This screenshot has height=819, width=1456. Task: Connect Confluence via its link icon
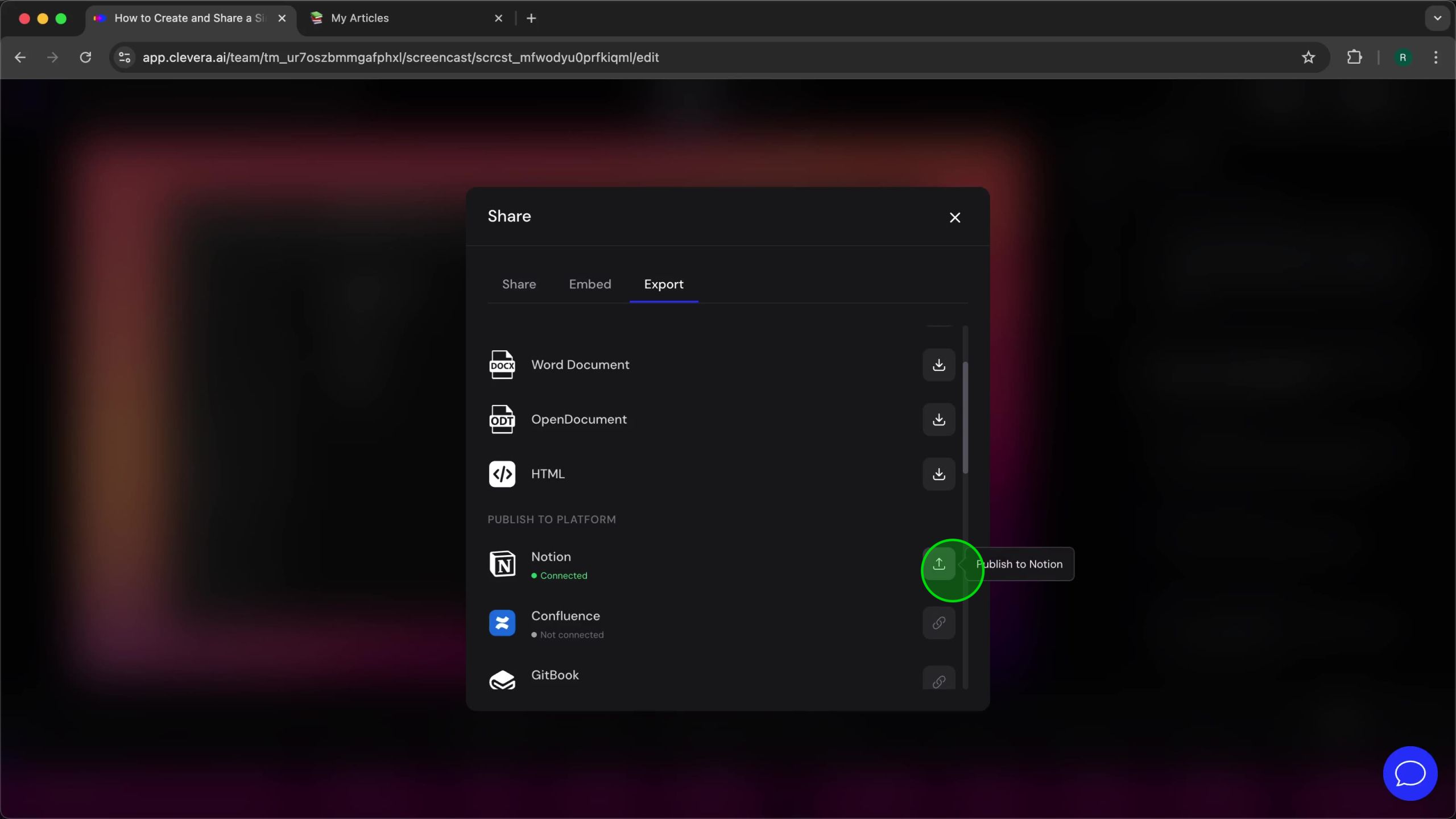point(938,623)
